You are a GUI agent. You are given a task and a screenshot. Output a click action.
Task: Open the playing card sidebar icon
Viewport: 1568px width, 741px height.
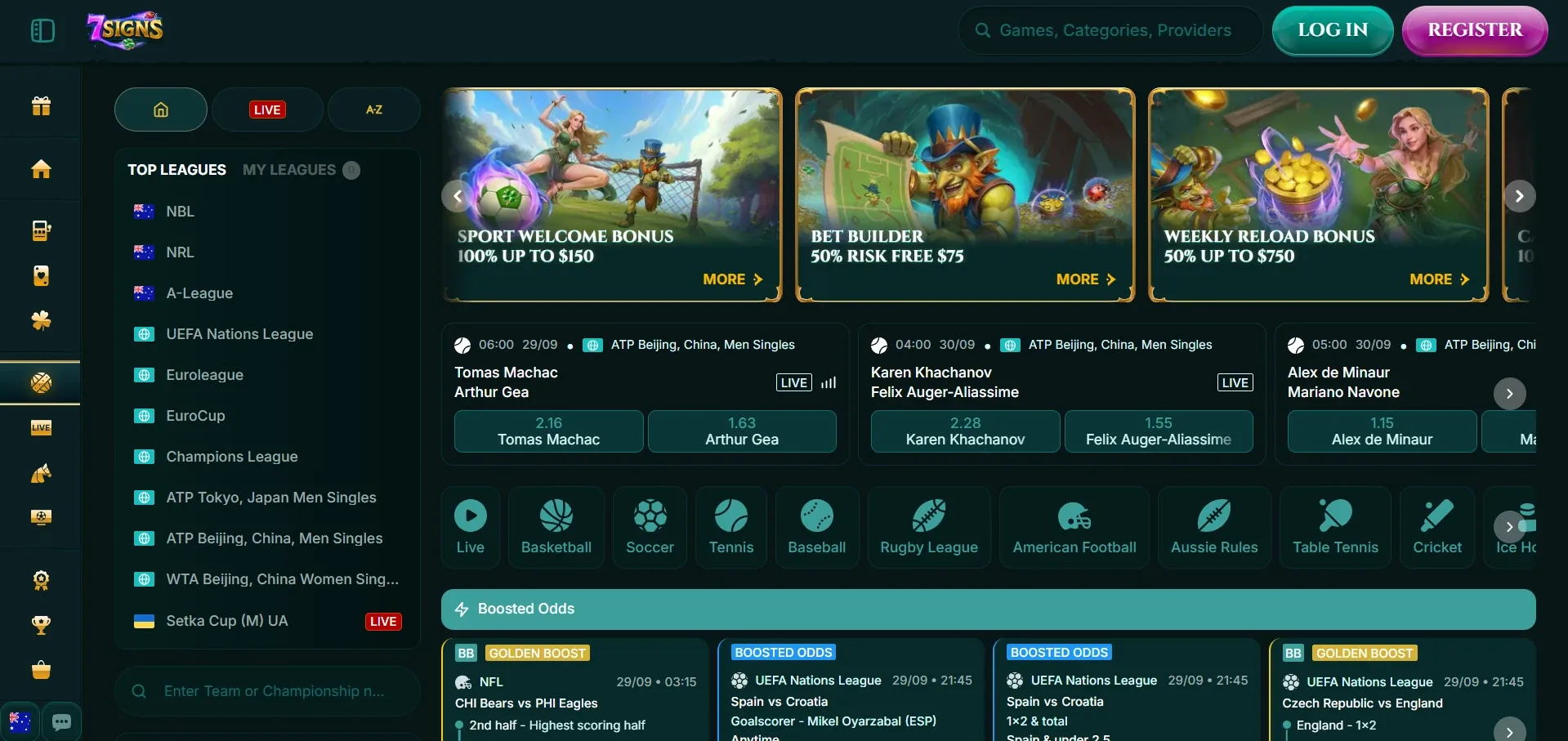[41, 275]
